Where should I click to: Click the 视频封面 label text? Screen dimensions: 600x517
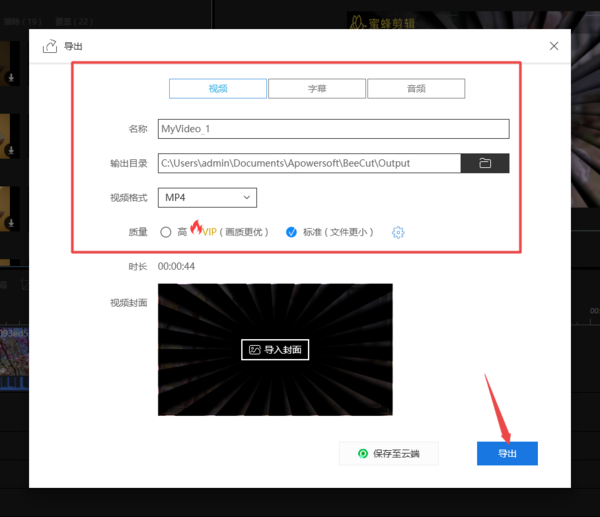tap(129, 303)
